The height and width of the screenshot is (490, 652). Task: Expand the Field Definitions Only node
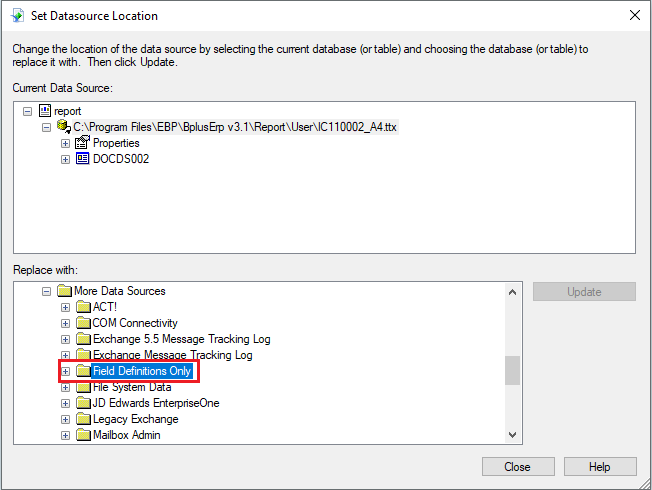coord(65,371)
